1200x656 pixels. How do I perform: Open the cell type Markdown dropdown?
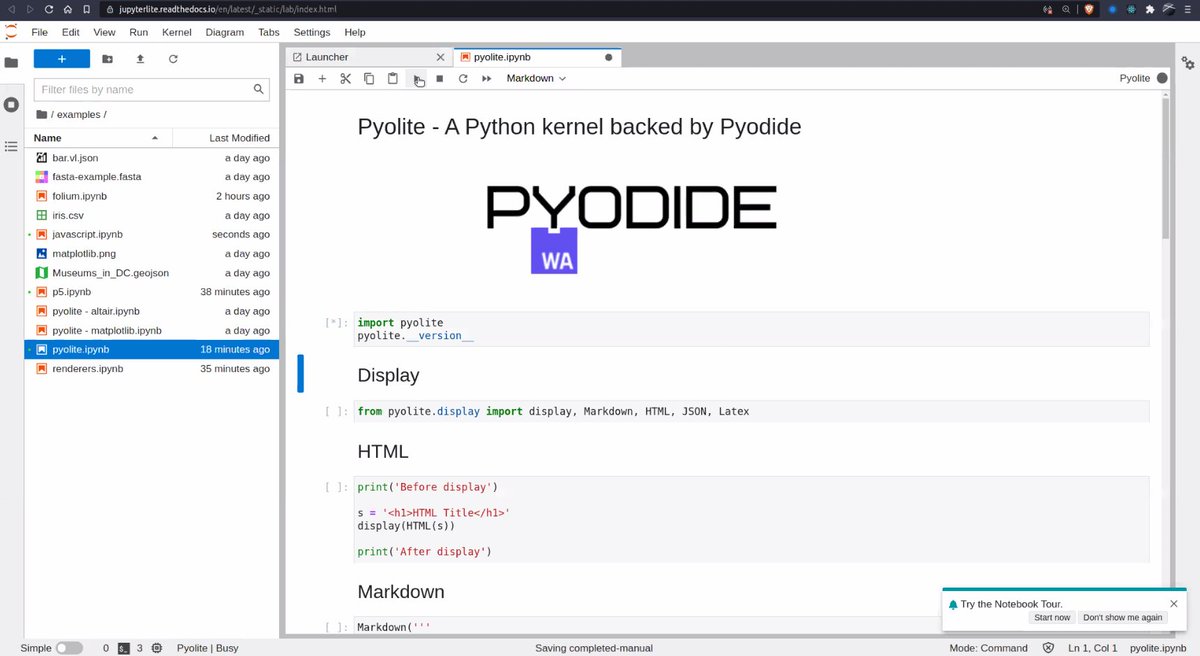pyautogui.click(x=536, y=78)
